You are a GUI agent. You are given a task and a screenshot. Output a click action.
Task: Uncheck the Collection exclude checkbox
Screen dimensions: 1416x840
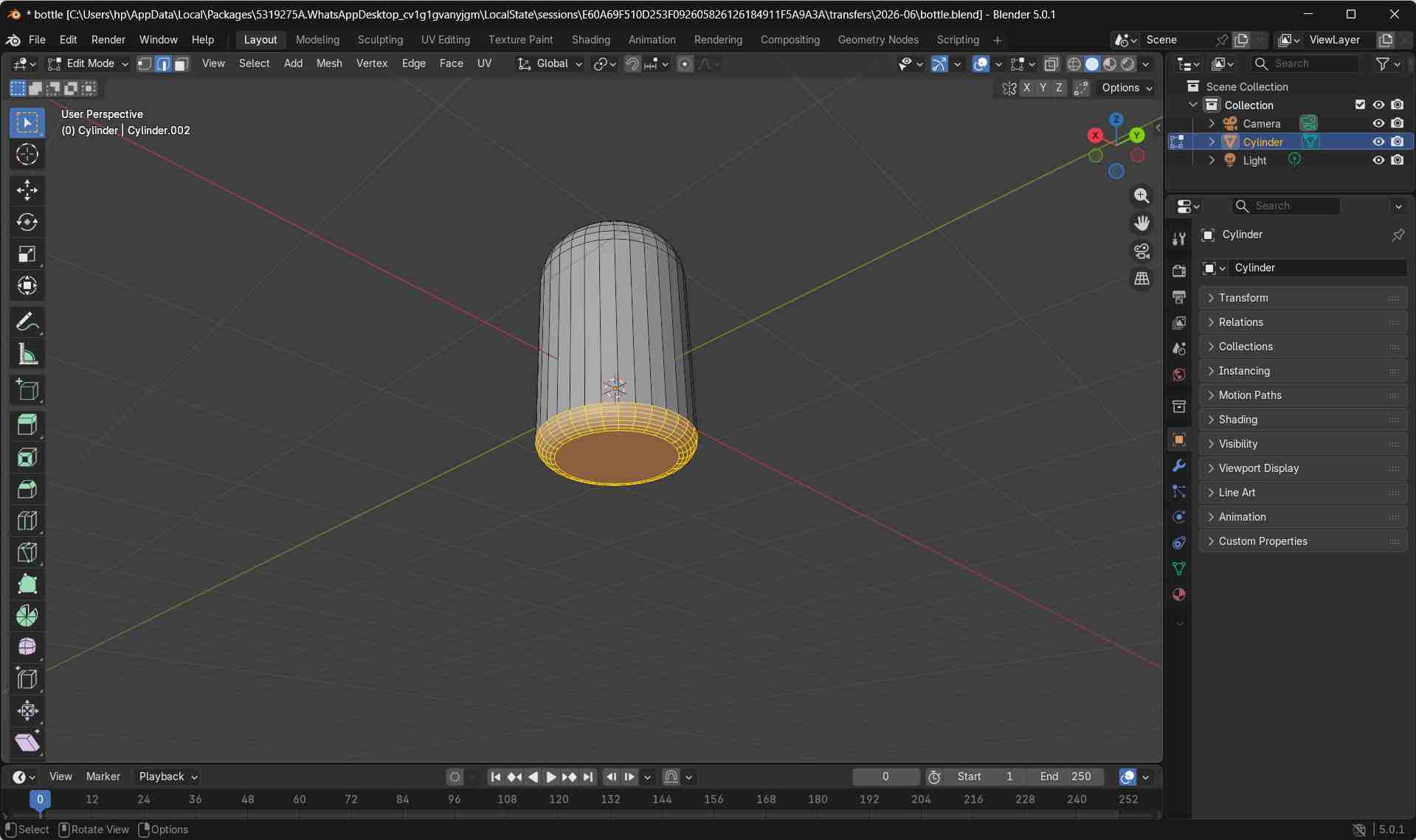point(1360,105)
